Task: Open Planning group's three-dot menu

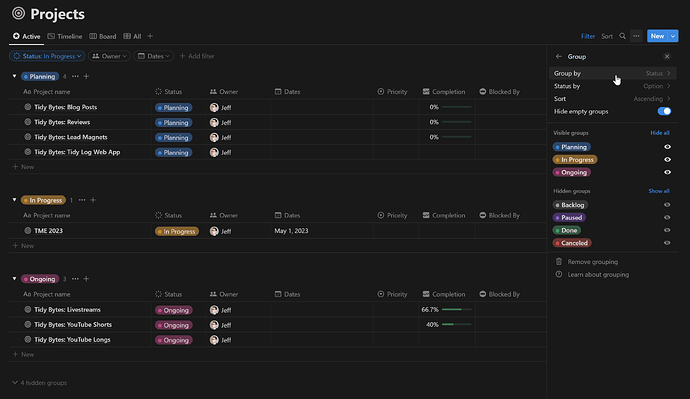Action: coord(75,77)
